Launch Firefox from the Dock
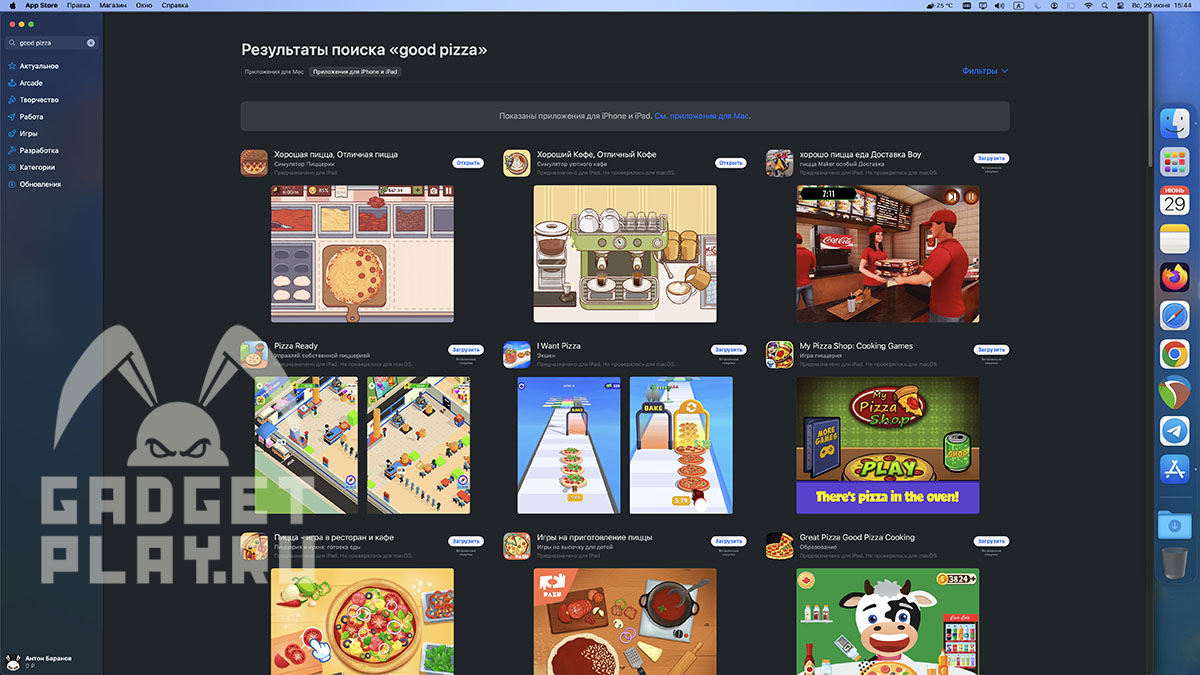The image size is (1200, 675). (1174, 277)
